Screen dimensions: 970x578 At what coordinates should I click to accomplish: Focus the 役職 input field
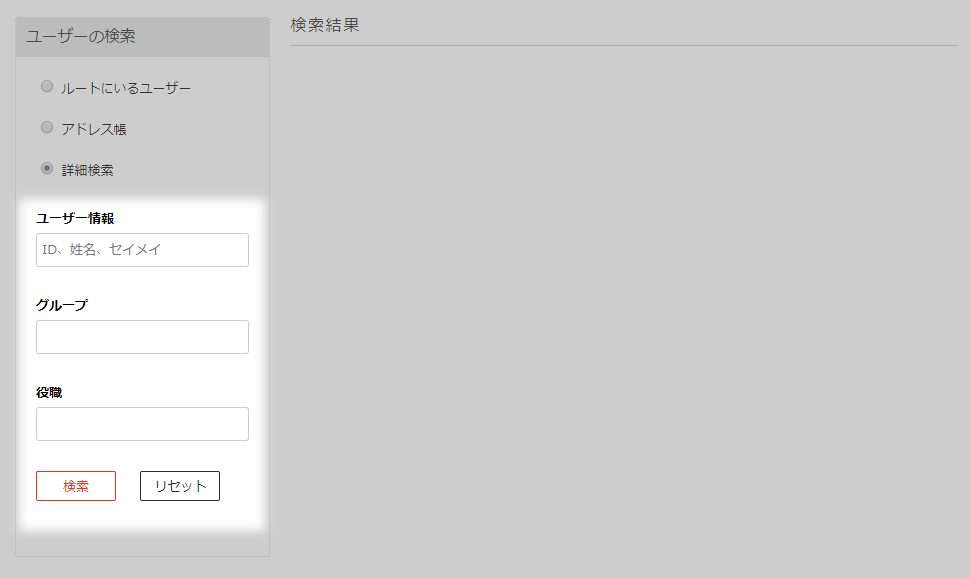point(142,424)
